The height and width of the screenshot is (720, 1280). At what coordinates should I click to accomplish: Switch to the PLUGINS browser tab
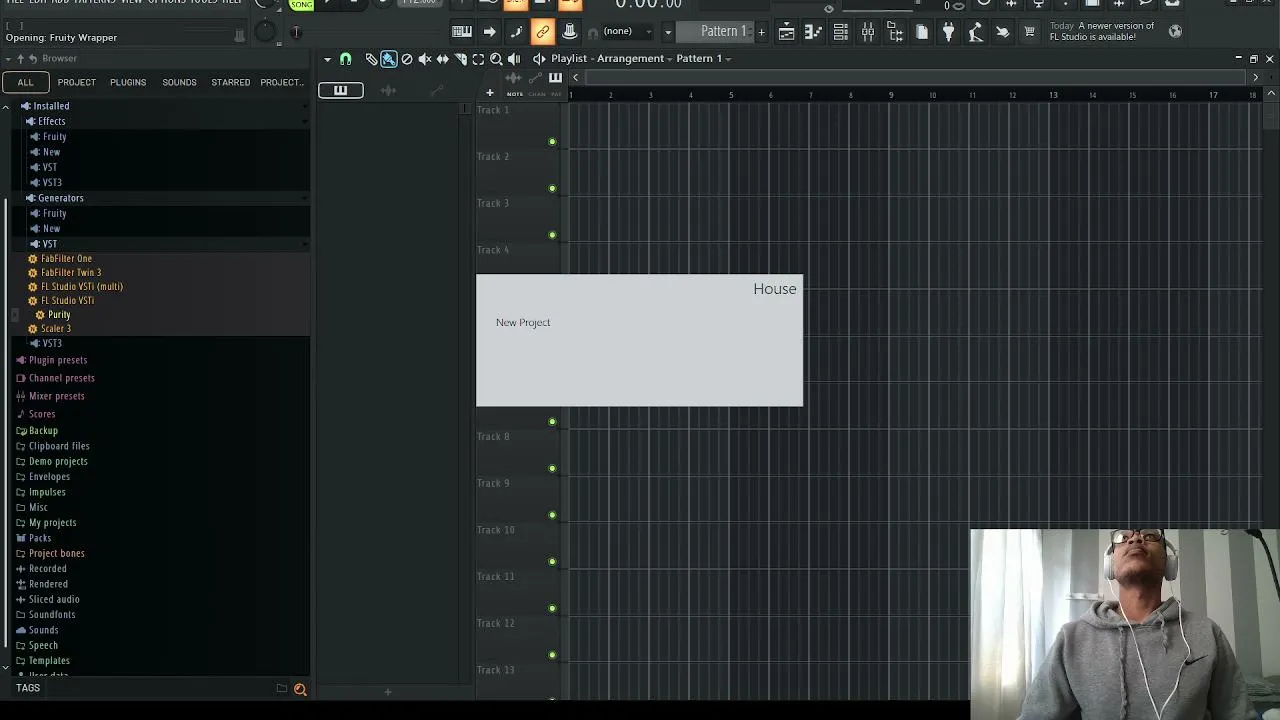click(x=128, y=82)
